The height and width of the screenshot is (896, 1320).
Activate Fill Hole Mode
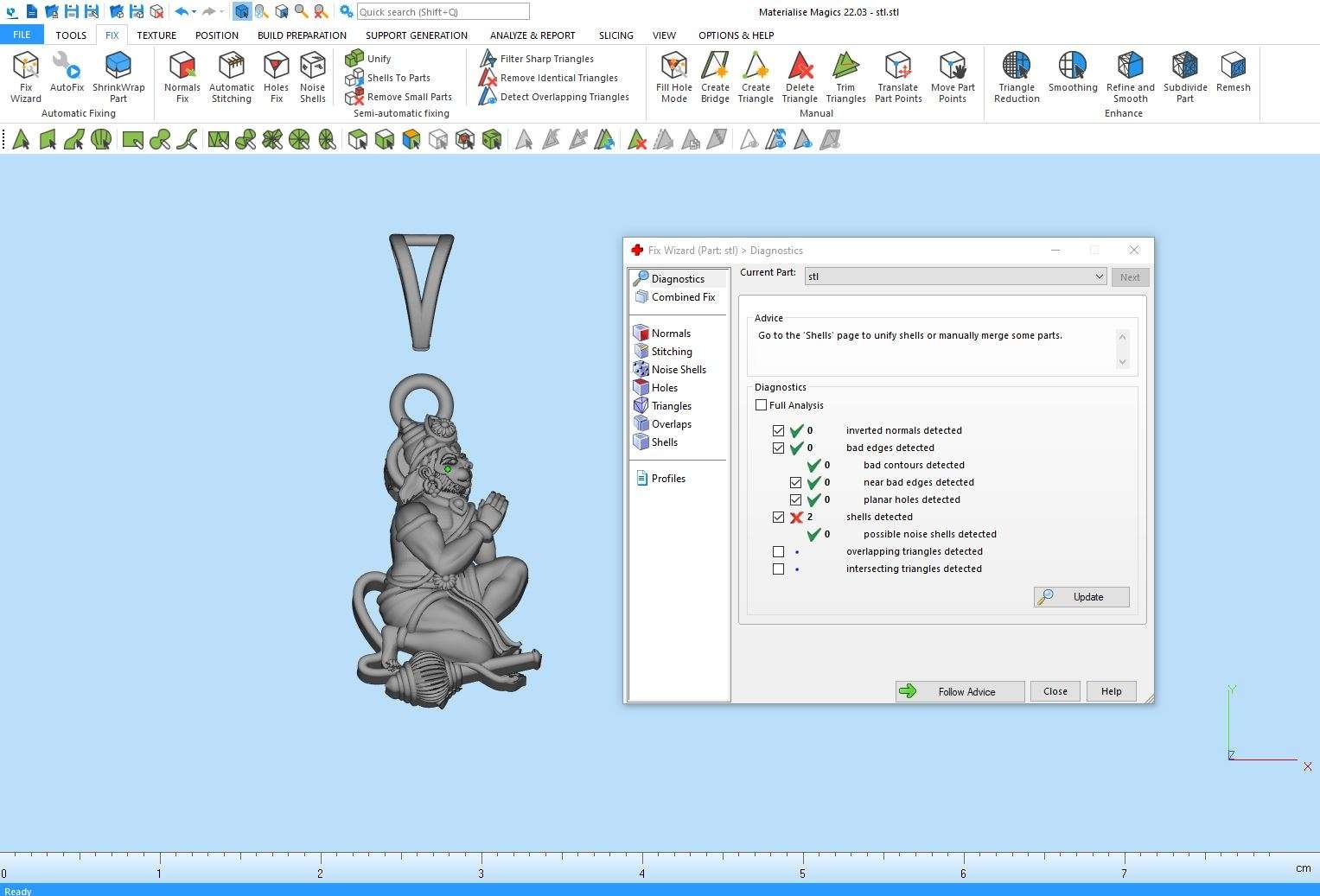(x=673, y=76)
